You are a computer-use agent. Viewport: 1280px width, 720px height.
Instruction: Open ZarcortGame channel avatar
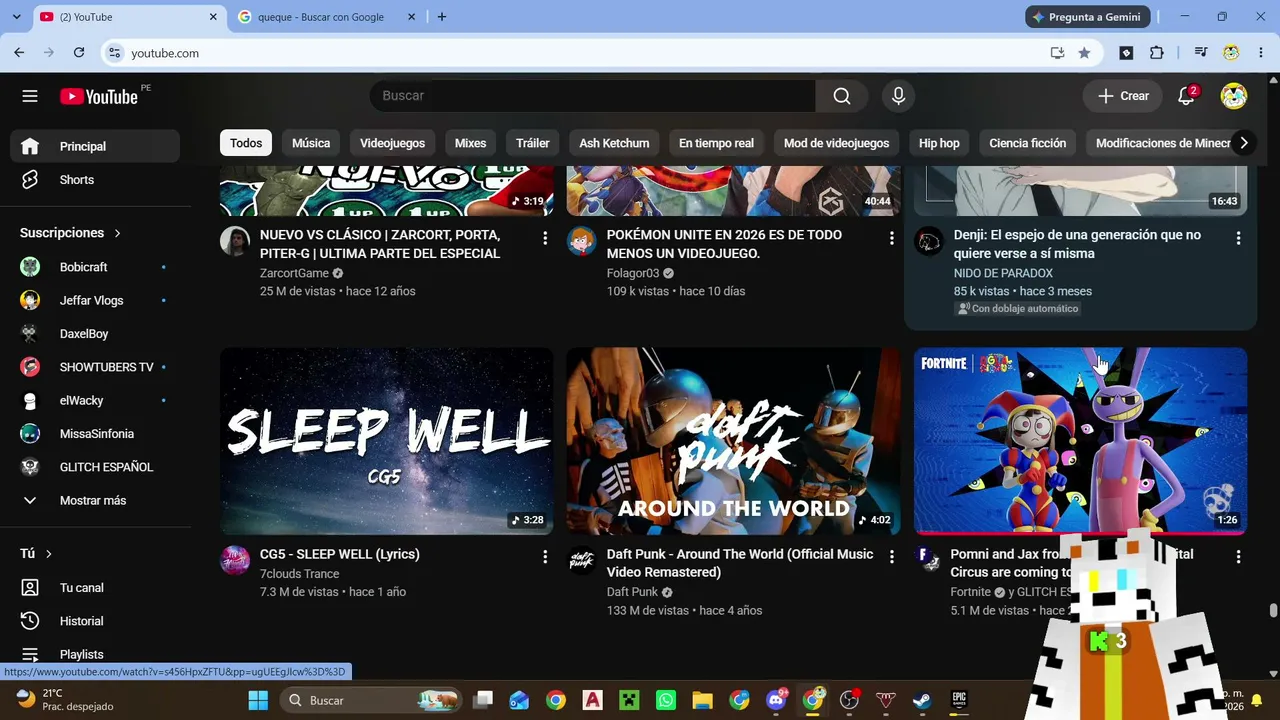point(235,241)
